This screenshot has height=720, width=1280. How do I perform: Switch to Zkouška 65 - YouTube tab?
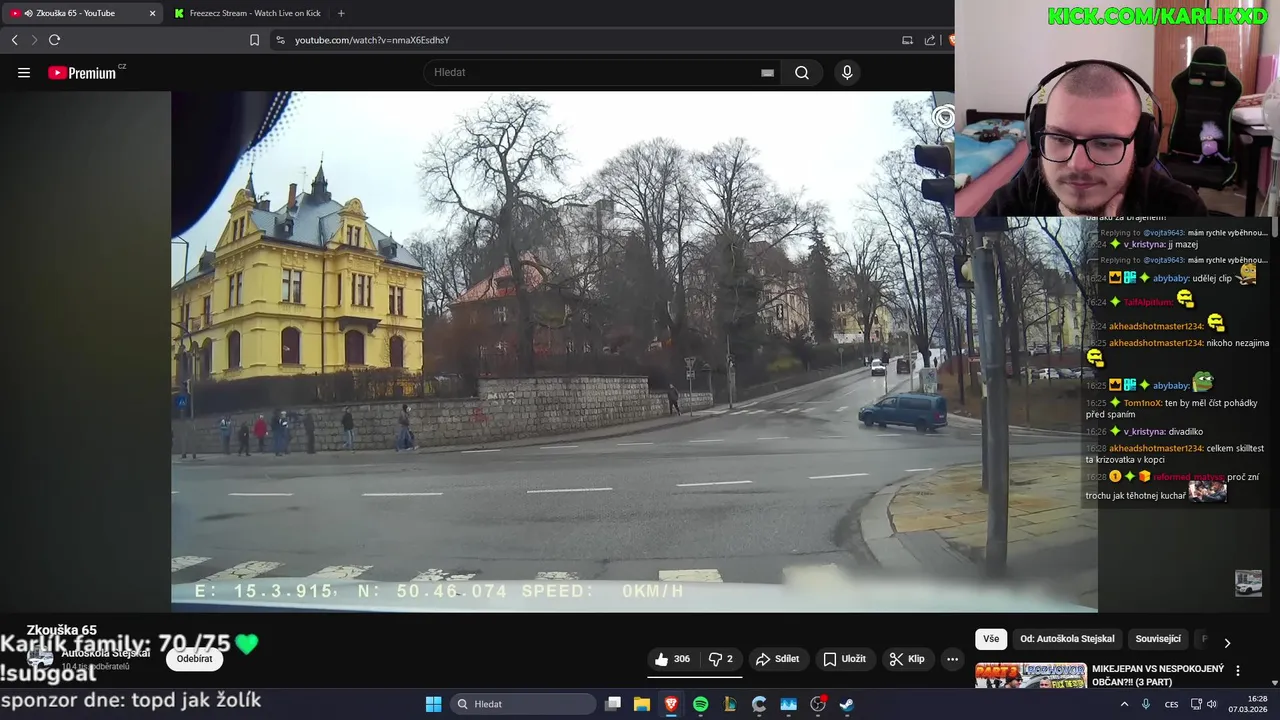[82, 13]
